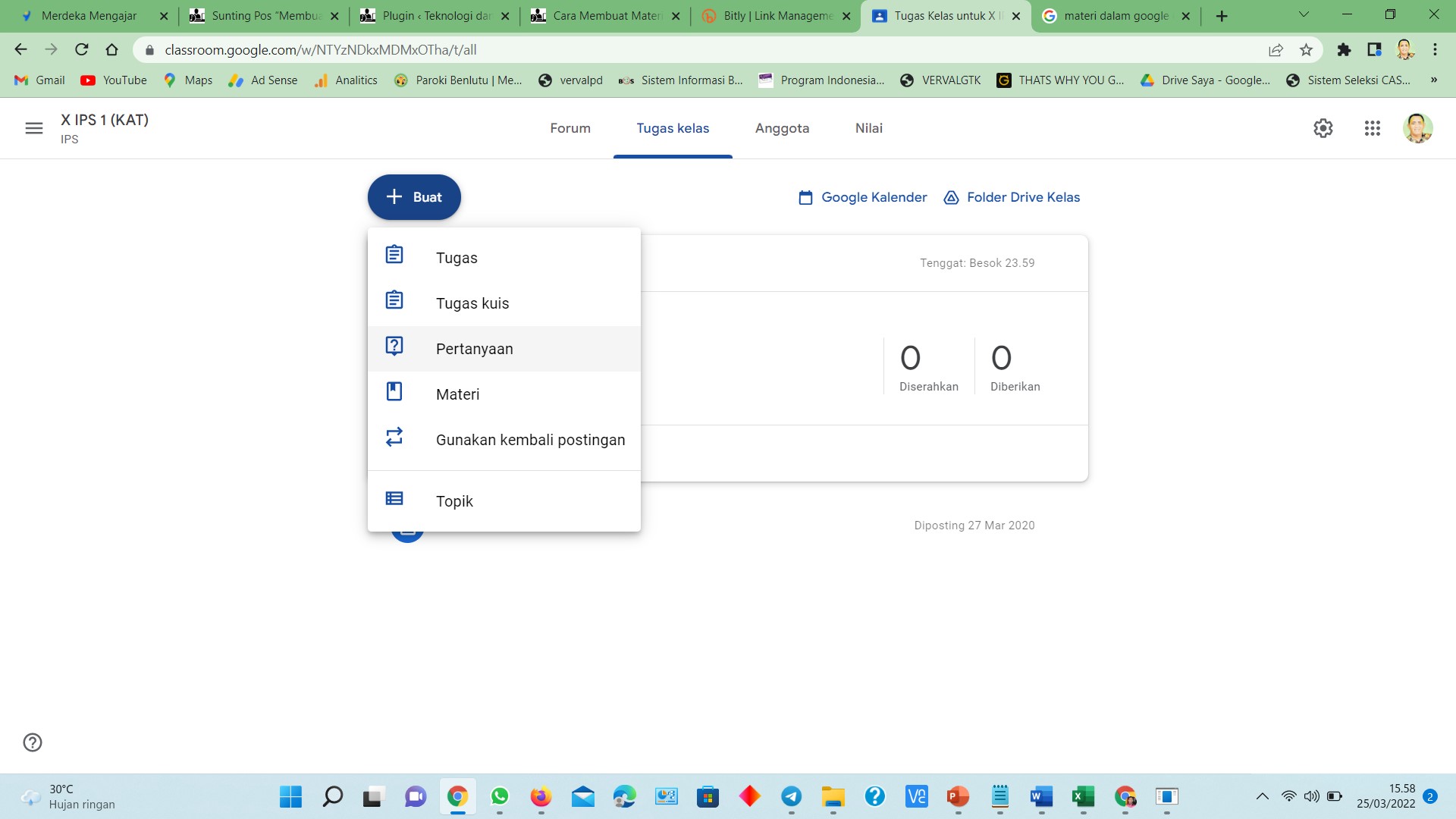The width and height of the screenshot is (1456, 819).
Task: Open the browser tab search chevron
Action: point(1303,14)
